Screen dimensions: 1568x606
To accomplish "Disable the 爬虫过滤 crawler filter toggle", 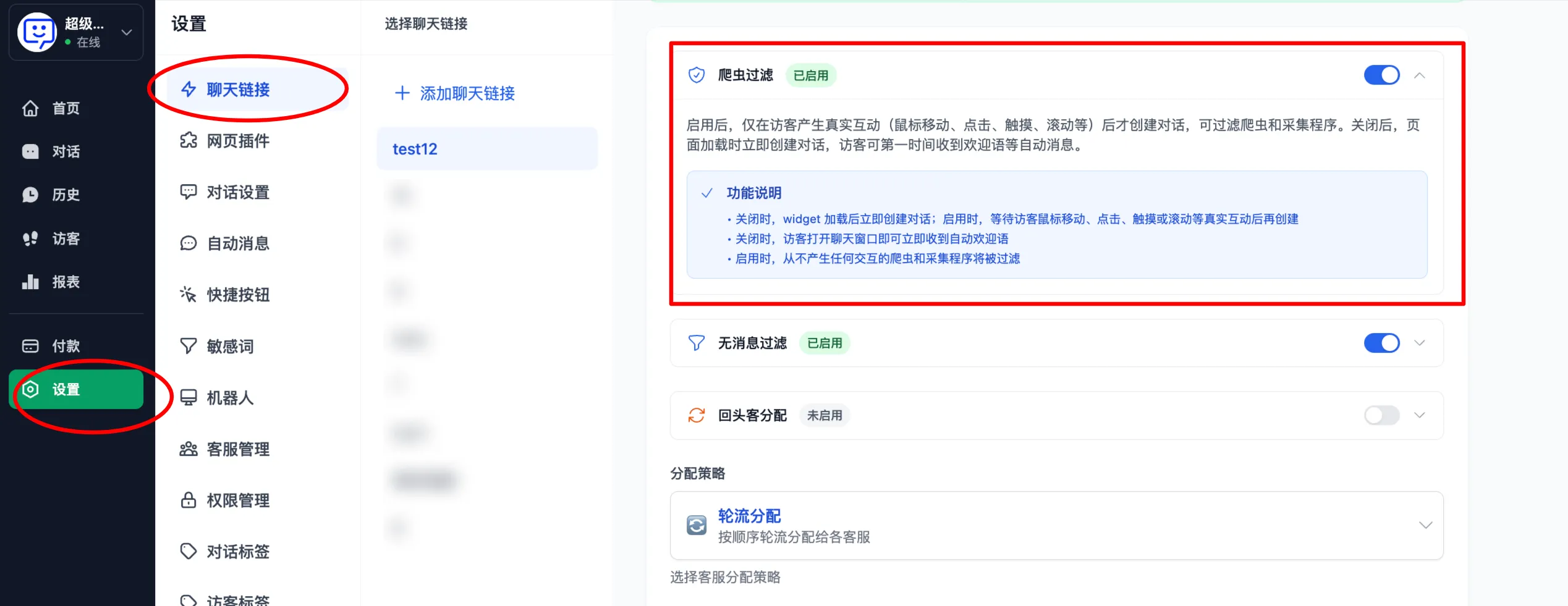I will tap(1381, 75).
